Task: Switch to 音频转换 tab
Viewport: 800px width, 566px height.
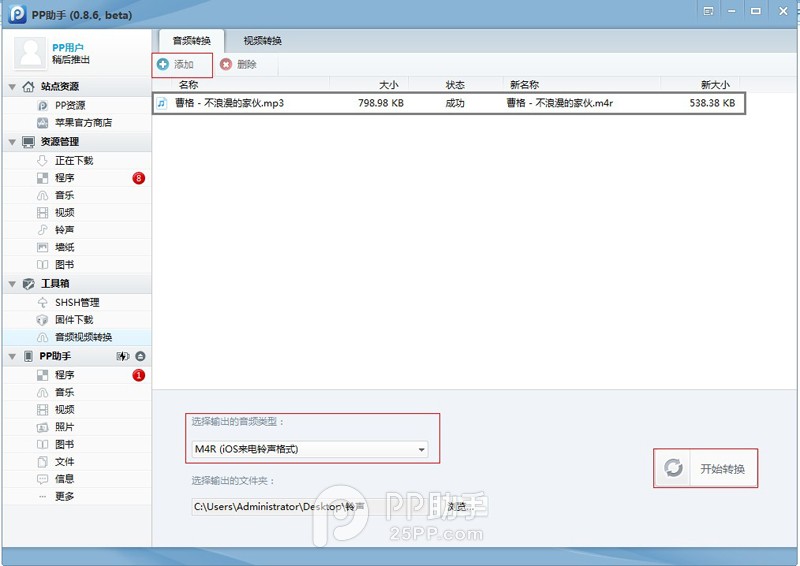Action: coord(191,41)
